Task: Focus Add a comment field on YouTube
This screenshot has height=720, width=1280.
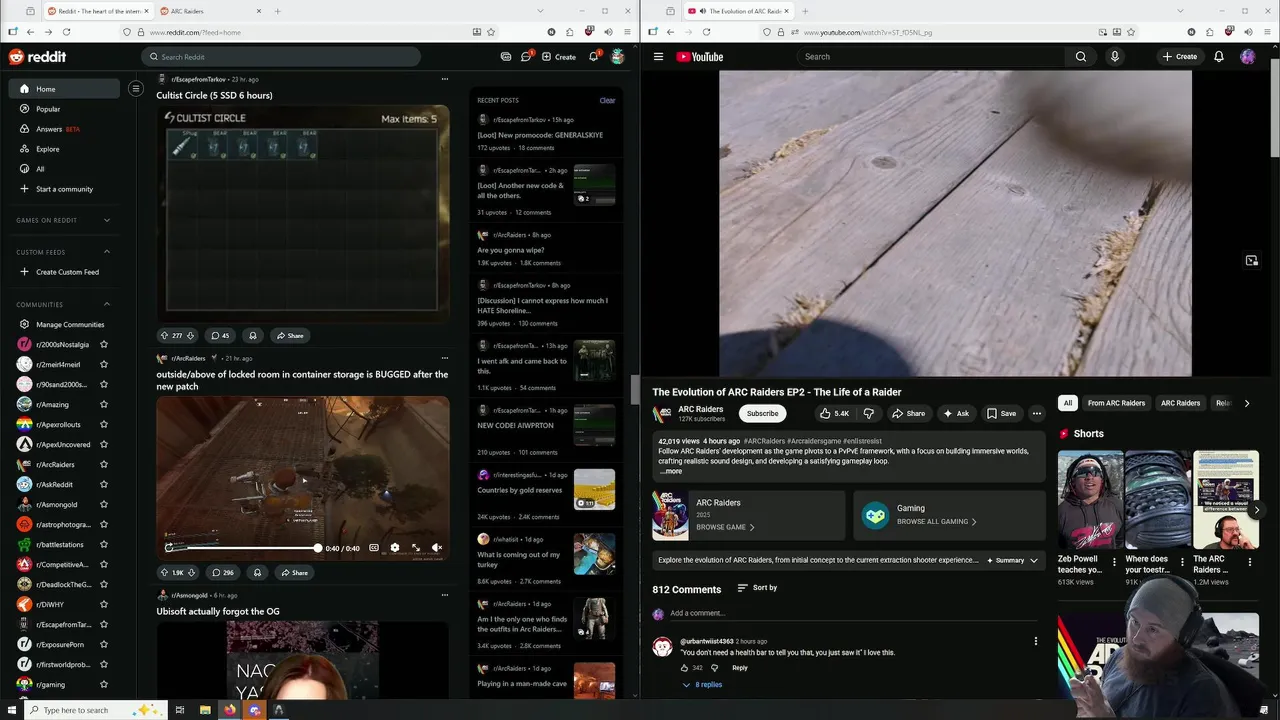Action: pos(855,613)
